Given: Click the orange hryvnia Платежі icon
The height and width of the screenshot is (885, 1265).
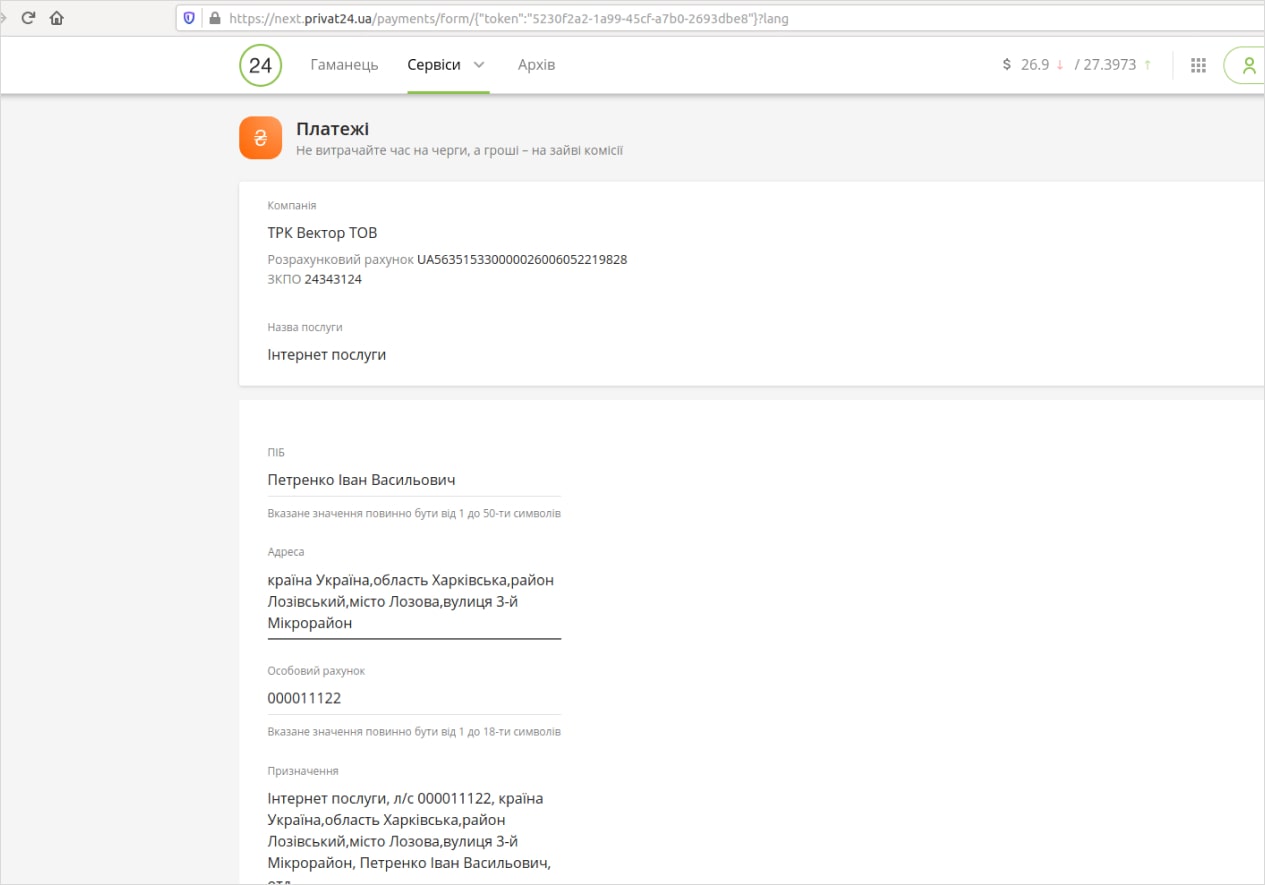Looking at the screenshot, I should [260, 138].
